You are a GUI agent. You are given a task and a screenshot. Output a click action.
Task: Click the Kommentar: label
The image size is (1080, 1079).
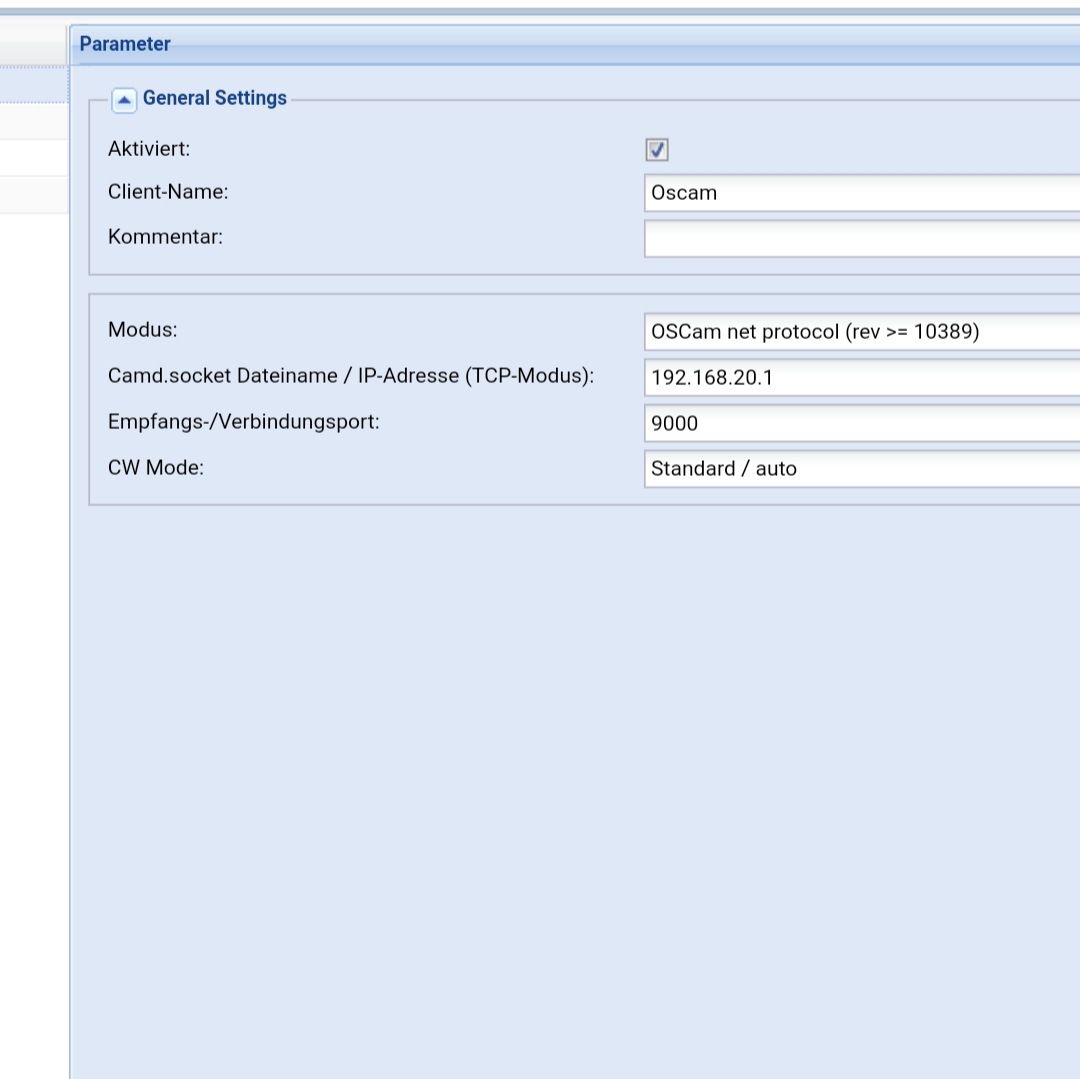pos(165,237)
